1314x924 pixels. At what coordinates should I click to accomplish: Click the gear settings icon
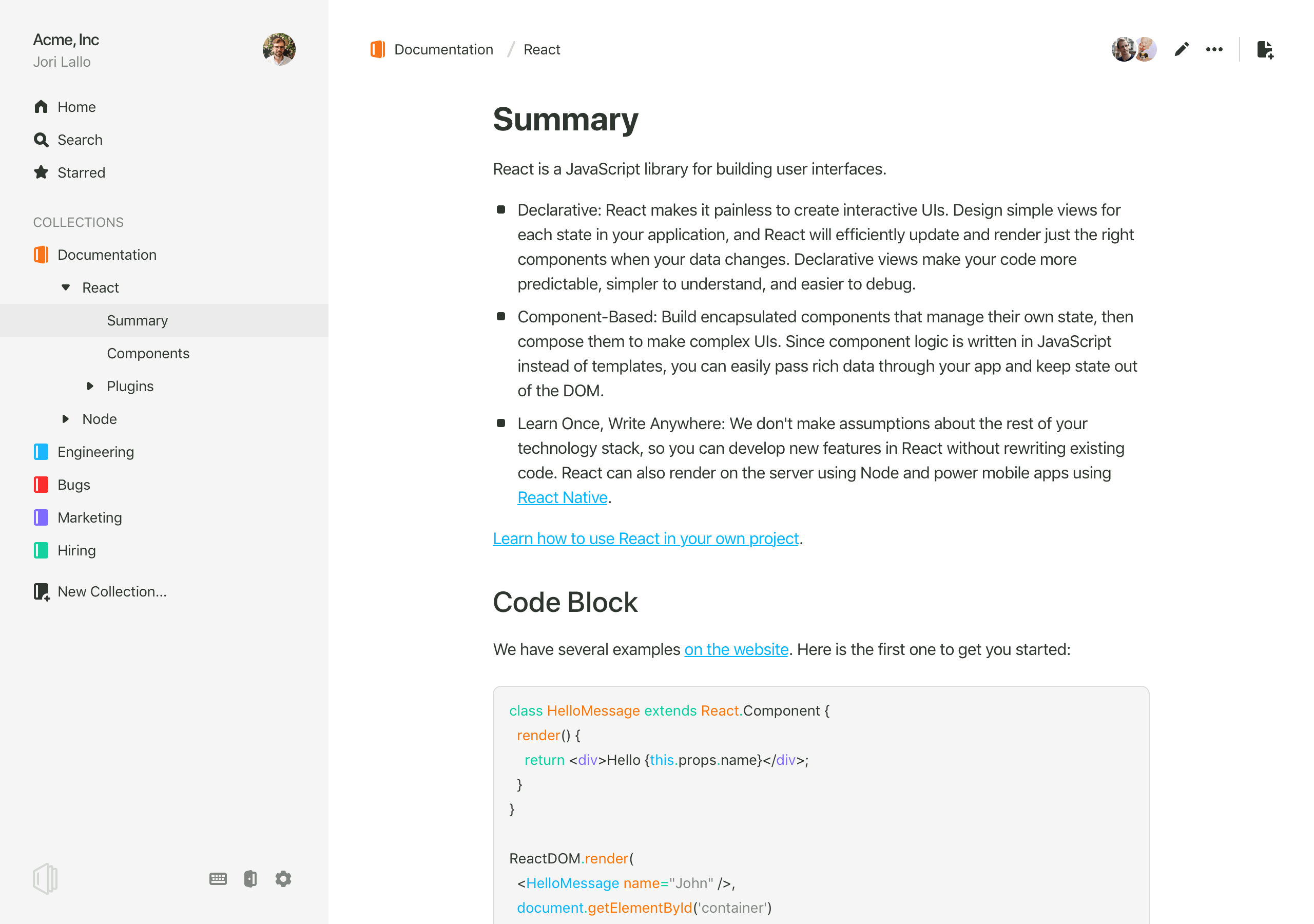(x=283, y=878)
